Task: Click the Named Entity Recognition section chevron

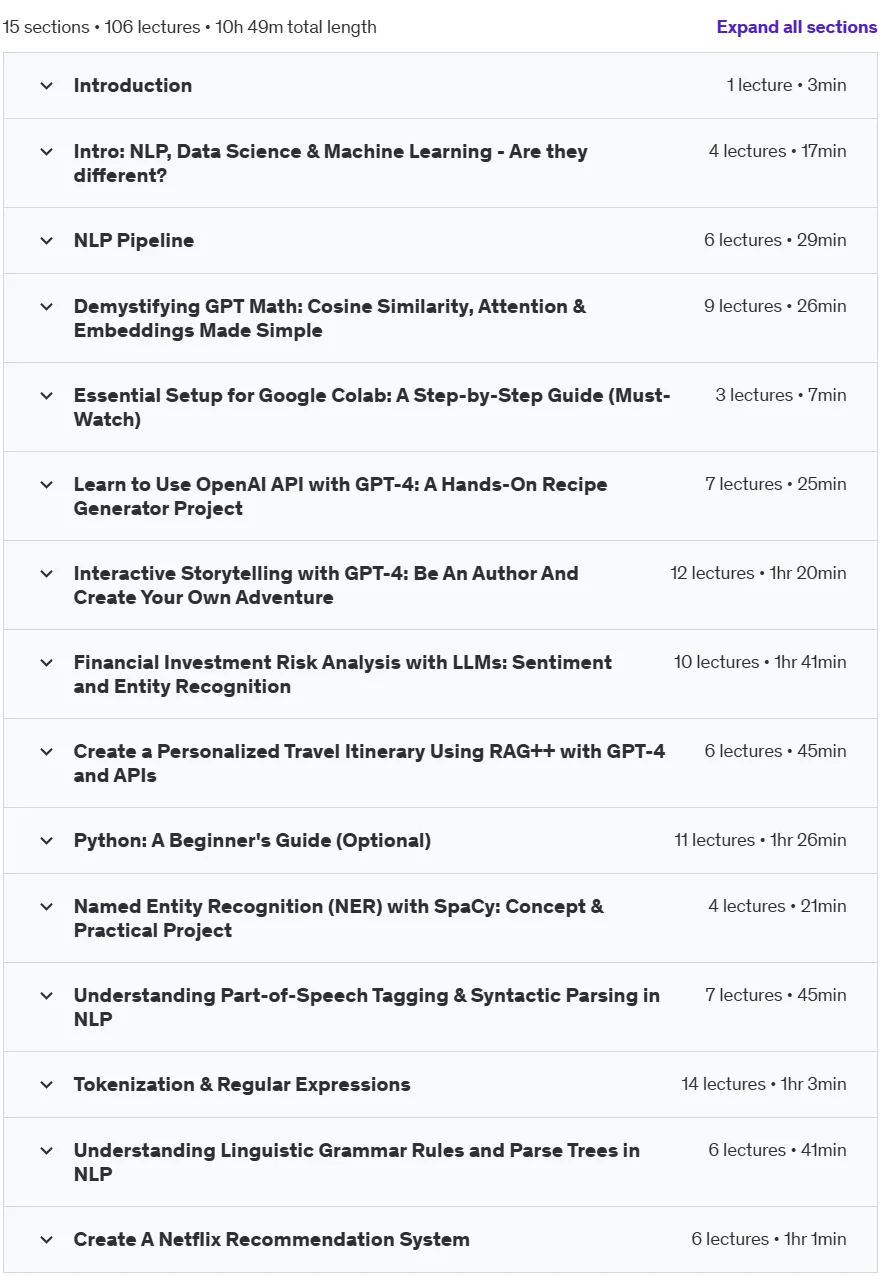Action: [46, 907]
